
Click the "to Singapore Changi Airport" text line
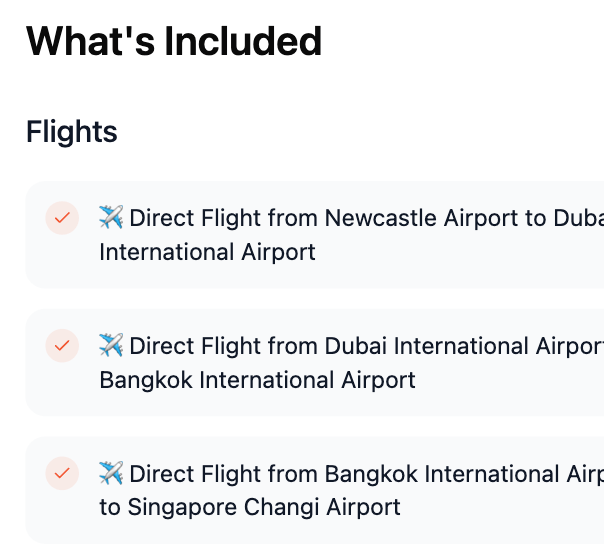click(250, 508)
